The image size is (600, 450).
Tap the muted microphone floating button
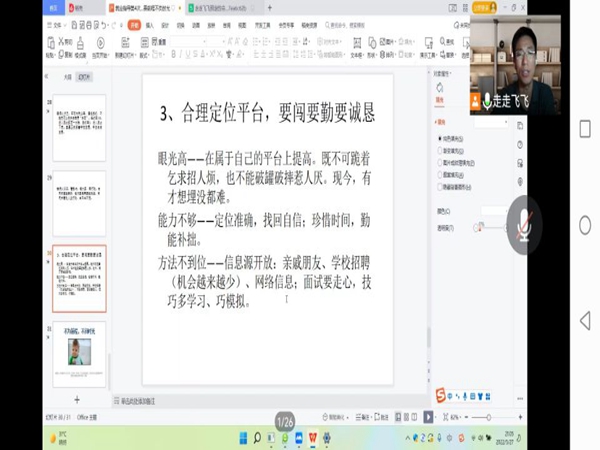tap(524, 223)
